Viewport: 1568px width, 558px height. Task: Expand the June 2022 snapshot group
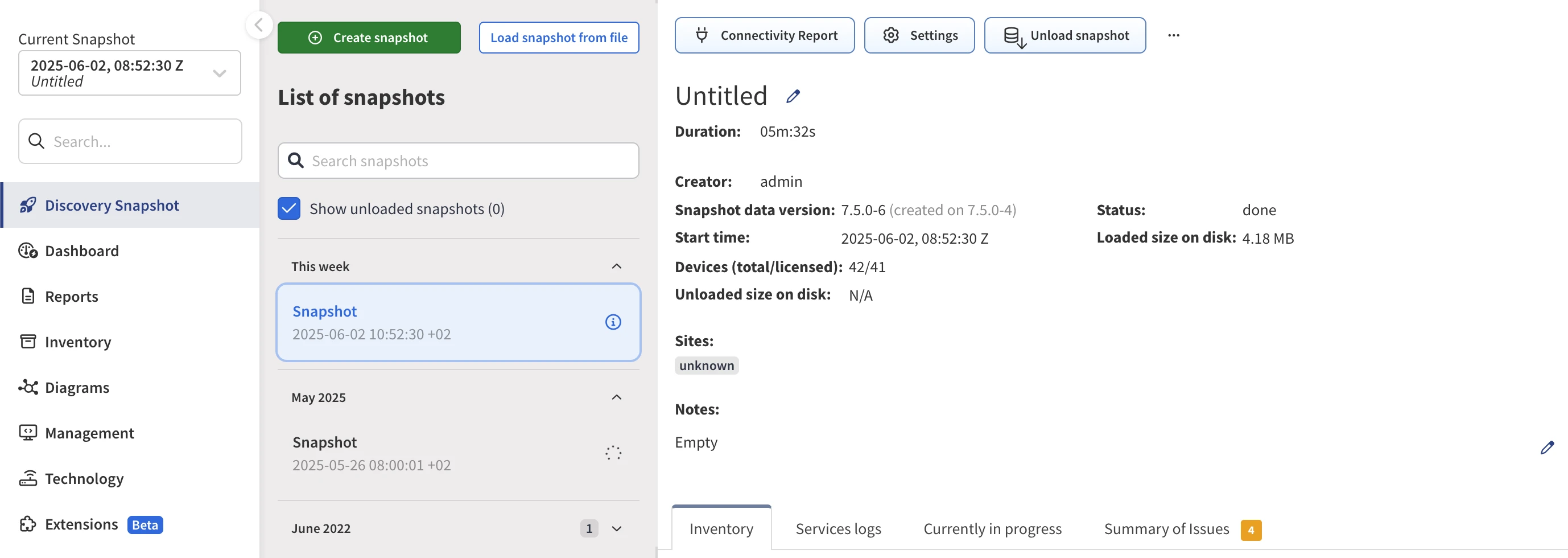coord(616,528)
